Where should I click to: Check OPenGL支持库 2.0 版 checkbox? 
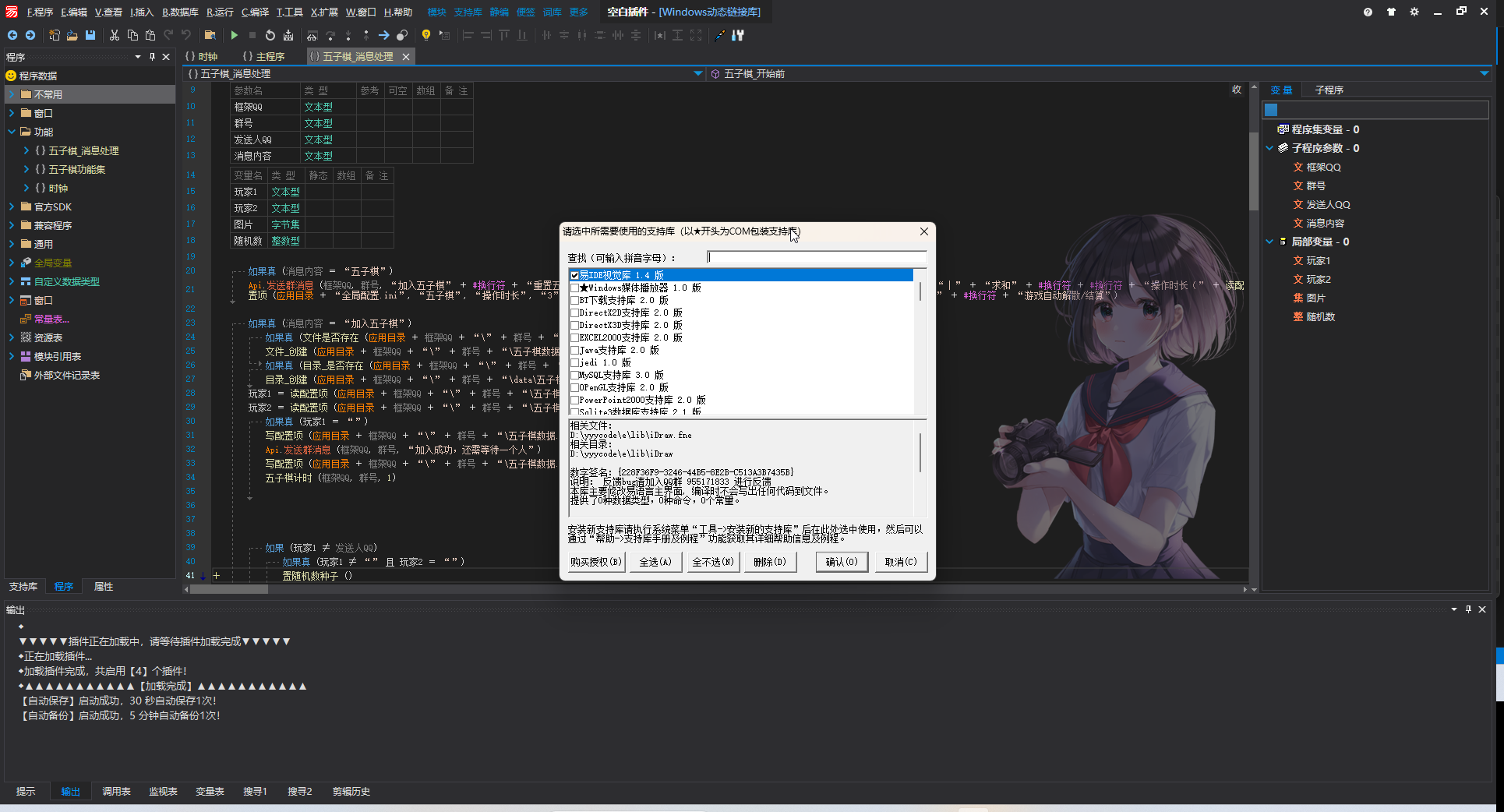(574, 387)
